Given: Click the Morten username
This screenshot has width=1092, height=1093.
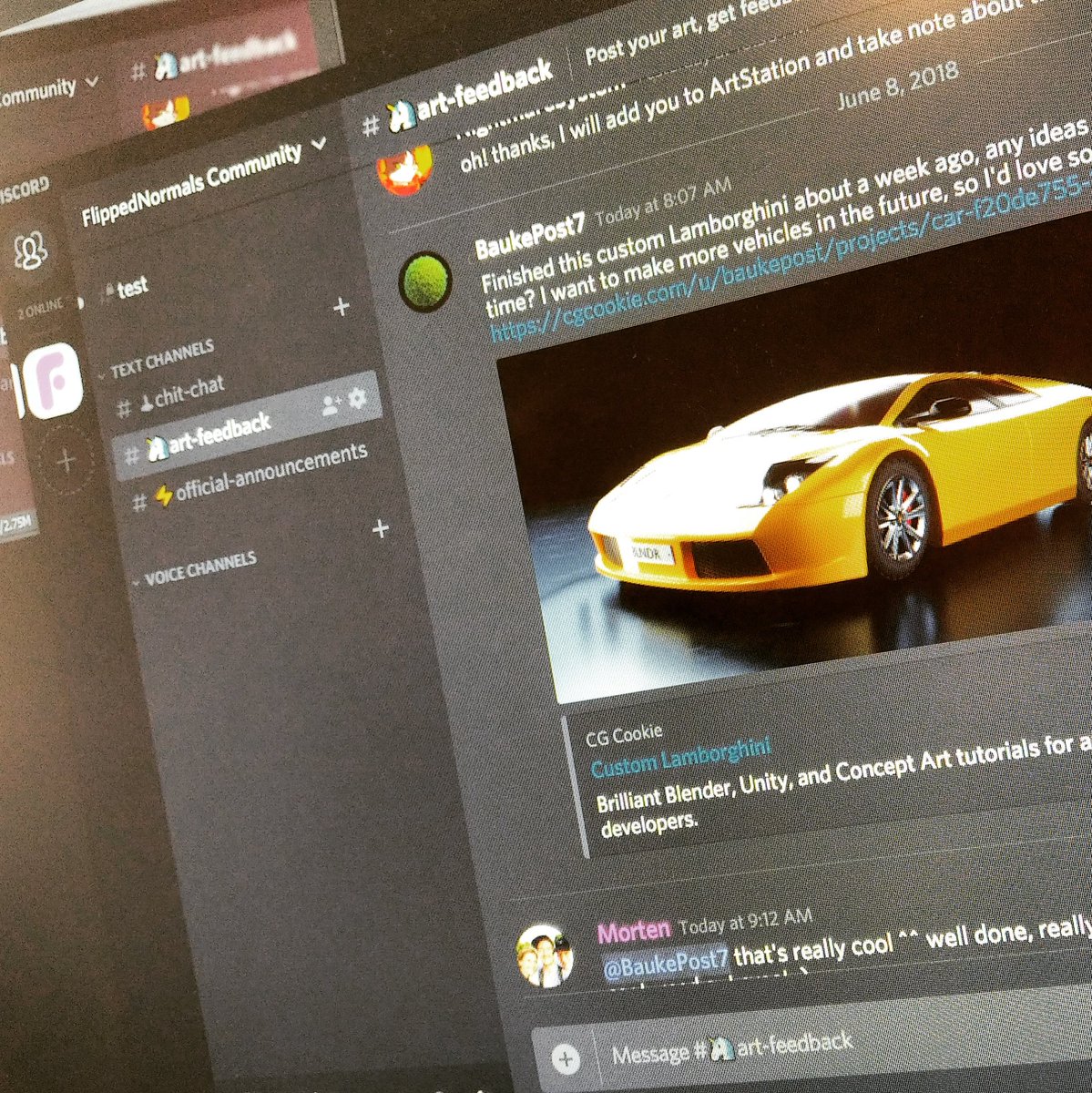Looking at the screenshot, I should 633,929.
